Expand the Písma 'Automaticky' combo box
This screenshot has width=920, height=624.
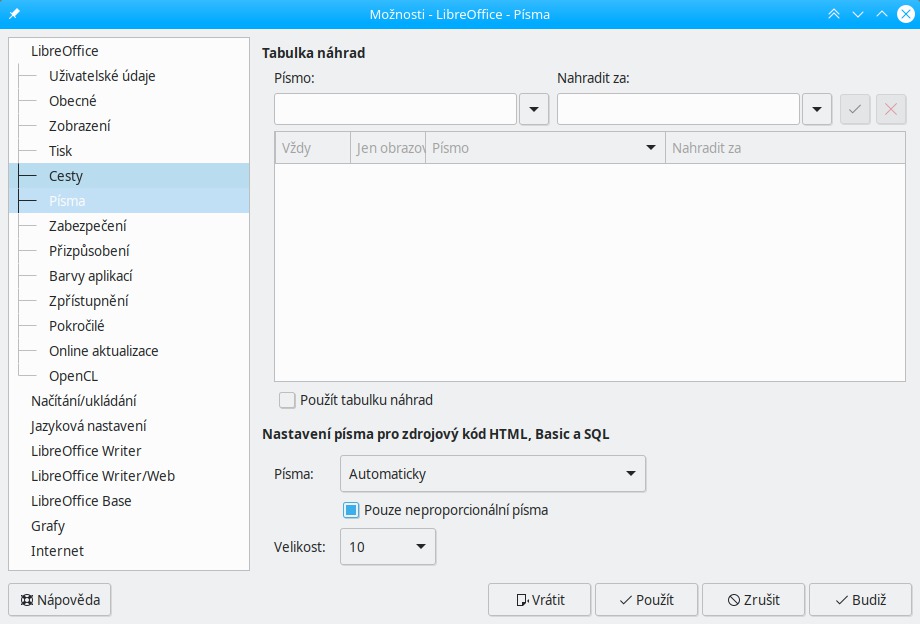[x=493, y=473]
